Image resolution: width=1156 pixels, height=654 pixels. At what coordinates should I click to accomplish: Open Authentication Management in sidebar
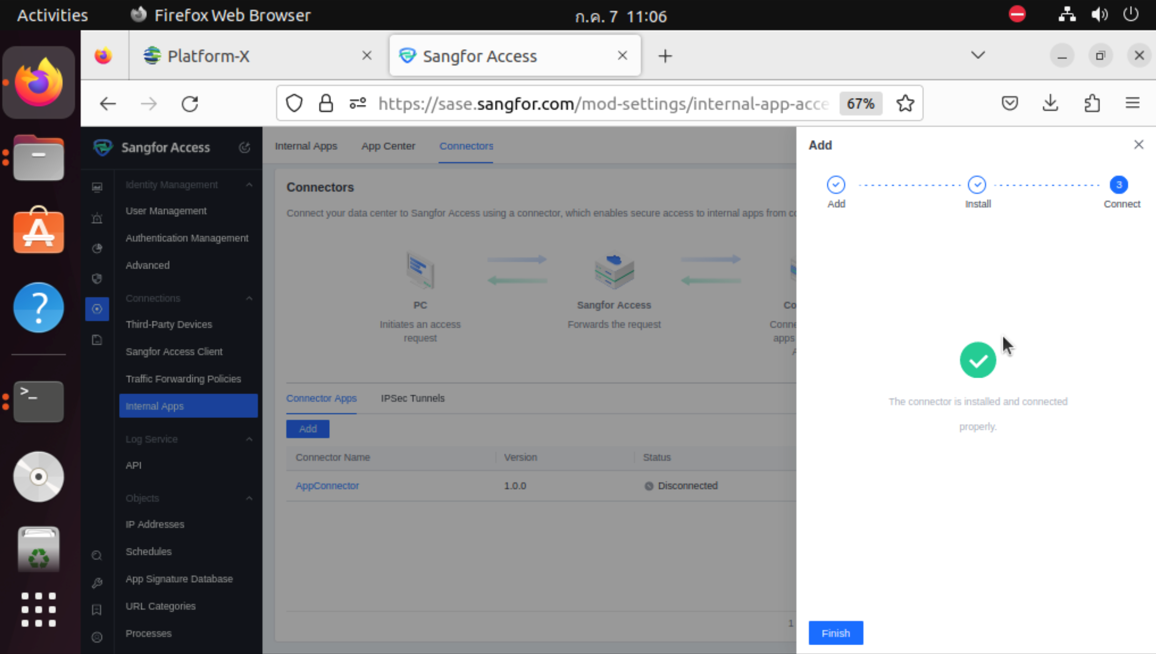[187, 238]
